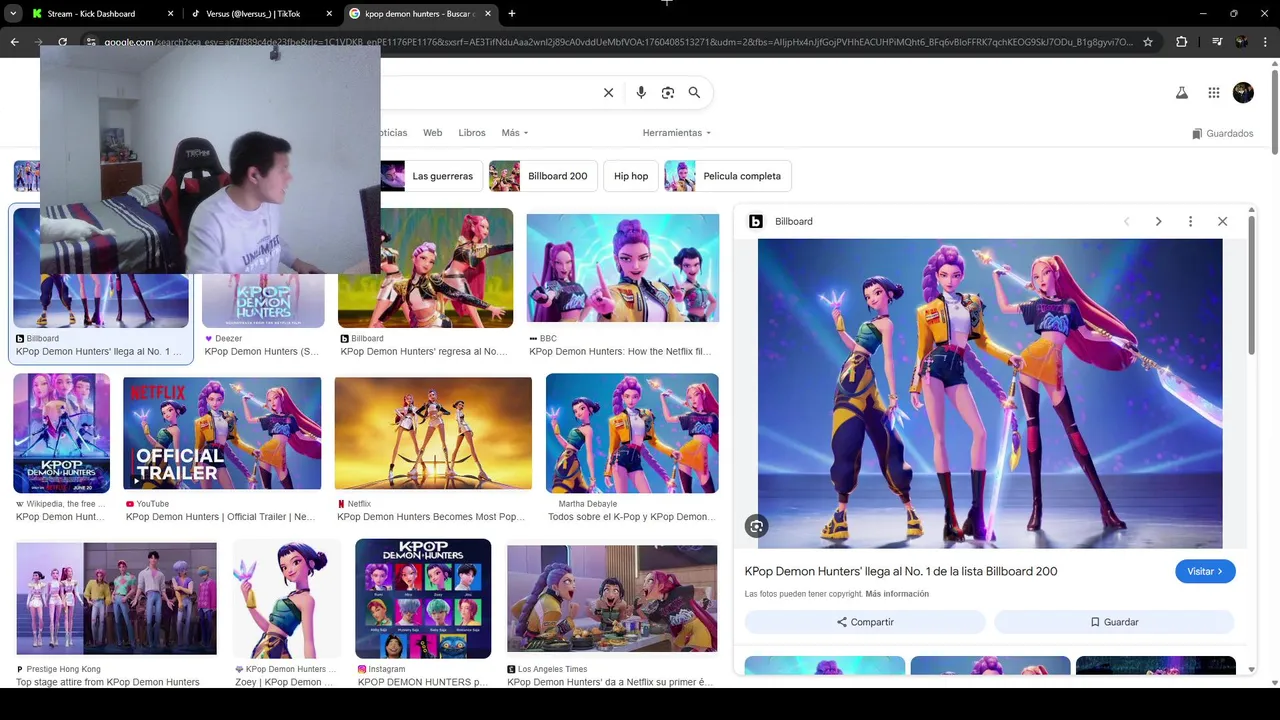Expand the Herramientas dropdown
The height and width of the screenshot is (720, 1280).
pyautogui.click(x=677, y=133)
